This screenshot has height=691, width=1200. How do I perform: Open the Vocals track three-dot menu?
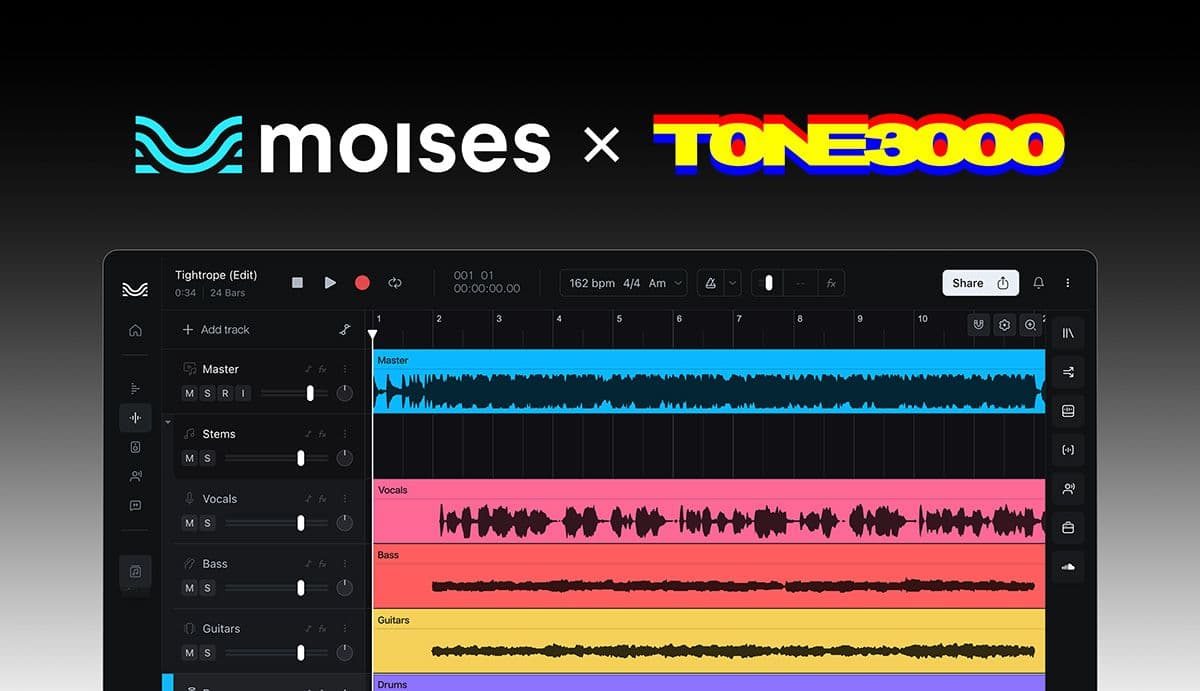pos(345,500)
